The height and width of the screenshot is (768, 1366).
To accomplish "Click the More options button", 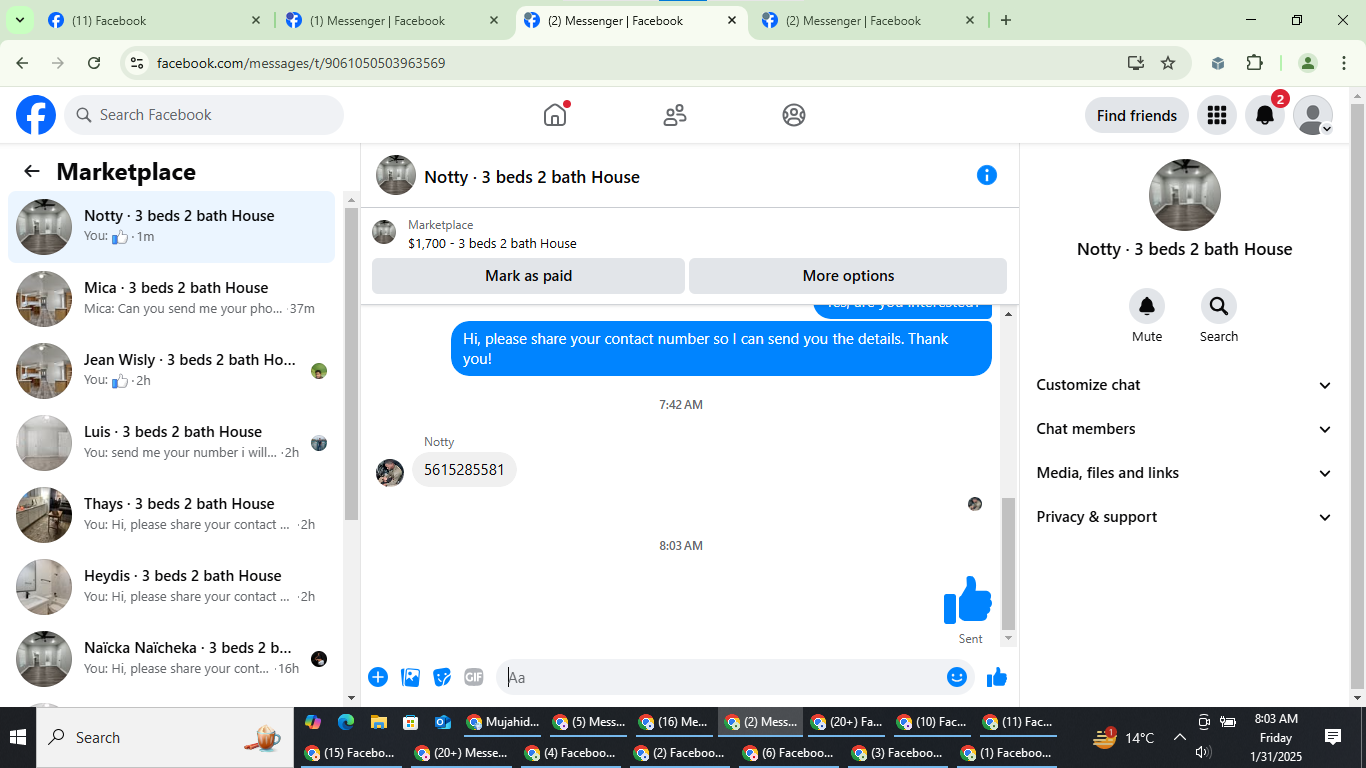I will coord(848,276).
